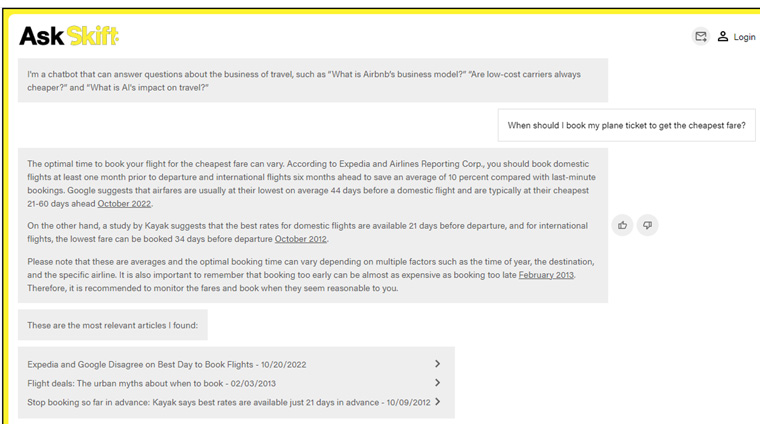Give the answer a thumbs up
Image resolution: width=760 pixels, height=424 pixels.
click(622, 225)
